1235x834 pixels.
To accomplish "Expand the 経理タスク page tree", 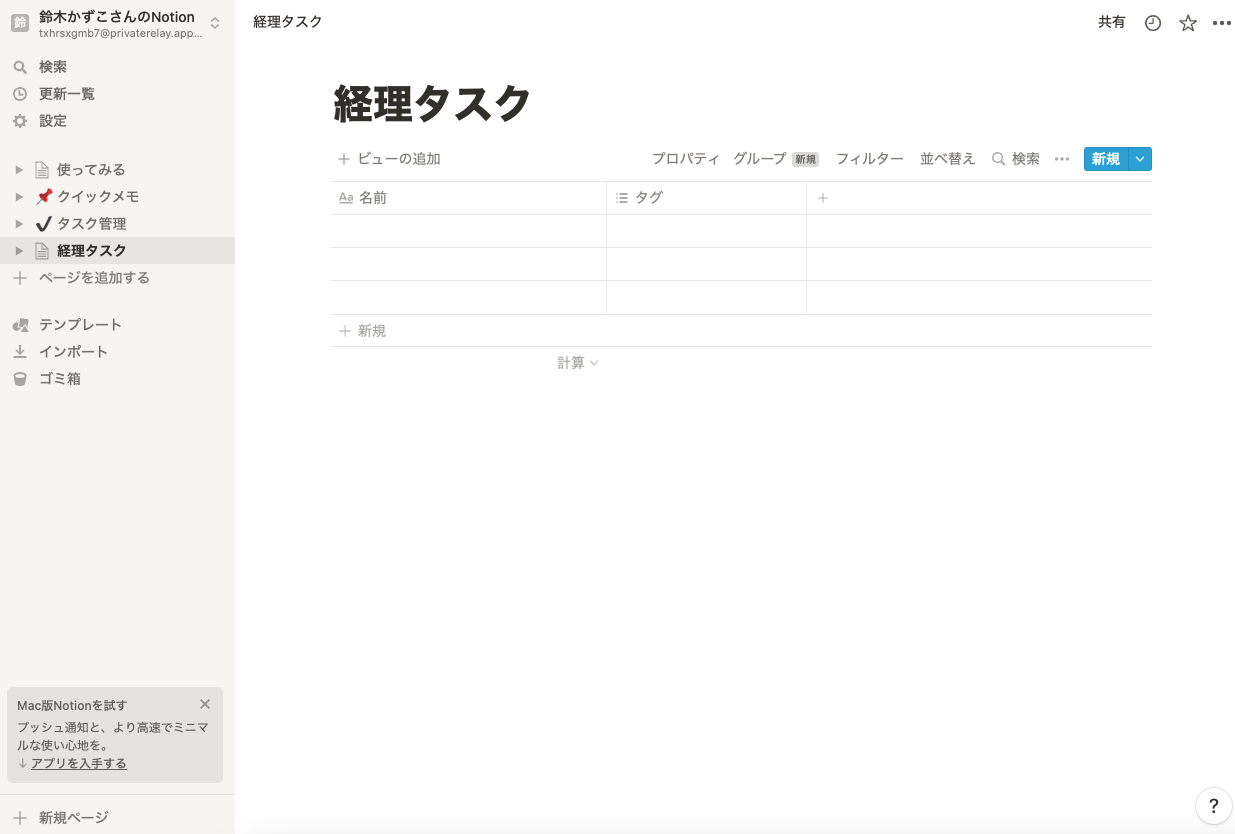I will pos(19,251).
